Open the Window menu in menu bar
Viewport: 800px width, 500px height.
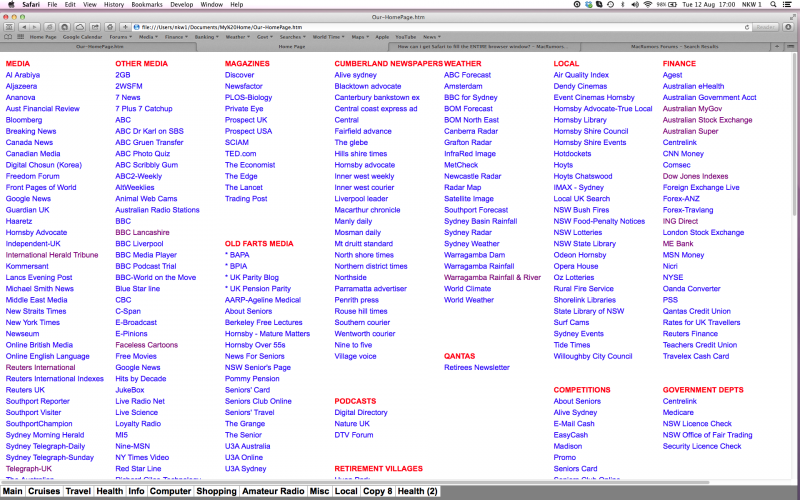pos(211,5)
